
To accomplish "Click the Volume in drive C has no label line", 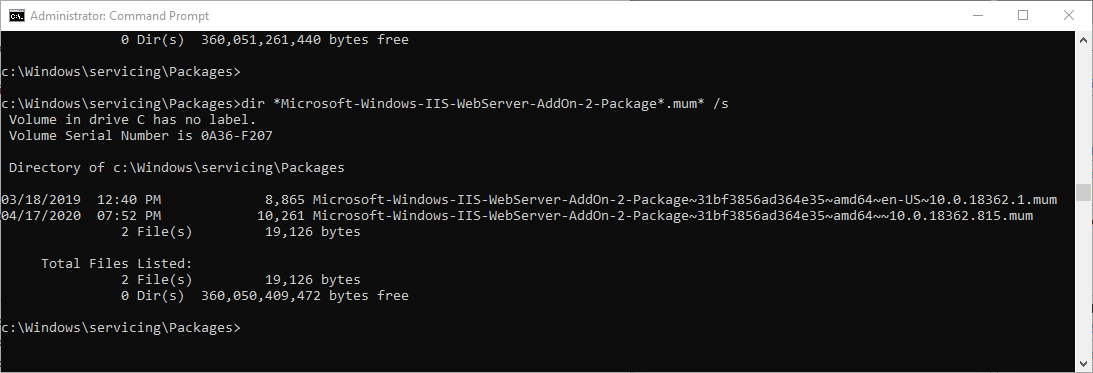I will 132,120.
